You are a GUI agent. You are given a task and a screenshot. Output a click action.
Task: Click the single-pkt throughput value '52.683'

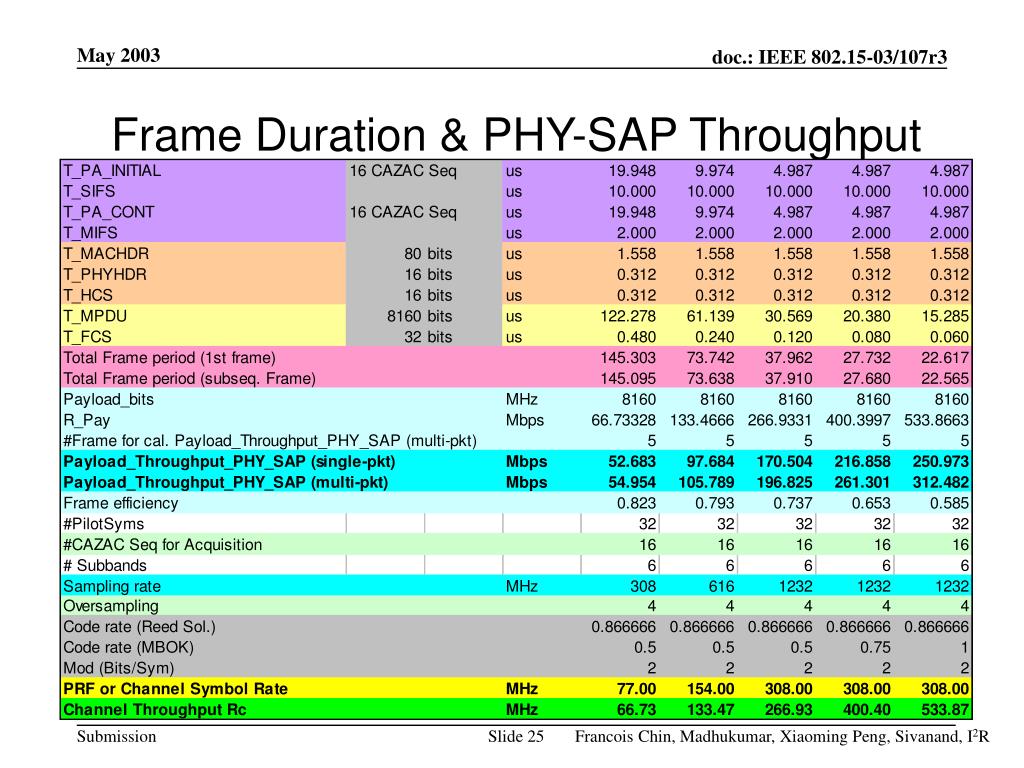[632, 462]
